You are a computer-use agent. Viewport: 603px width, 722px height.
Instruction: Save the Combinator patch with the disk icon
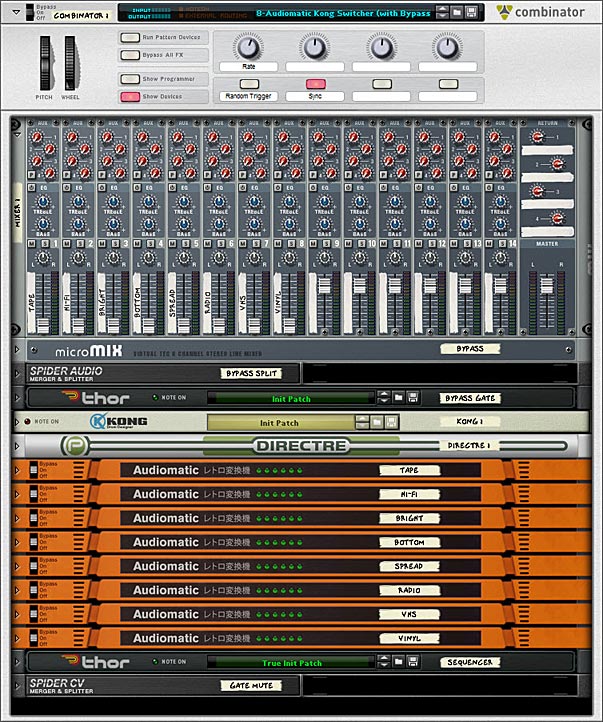click(471, 12)
